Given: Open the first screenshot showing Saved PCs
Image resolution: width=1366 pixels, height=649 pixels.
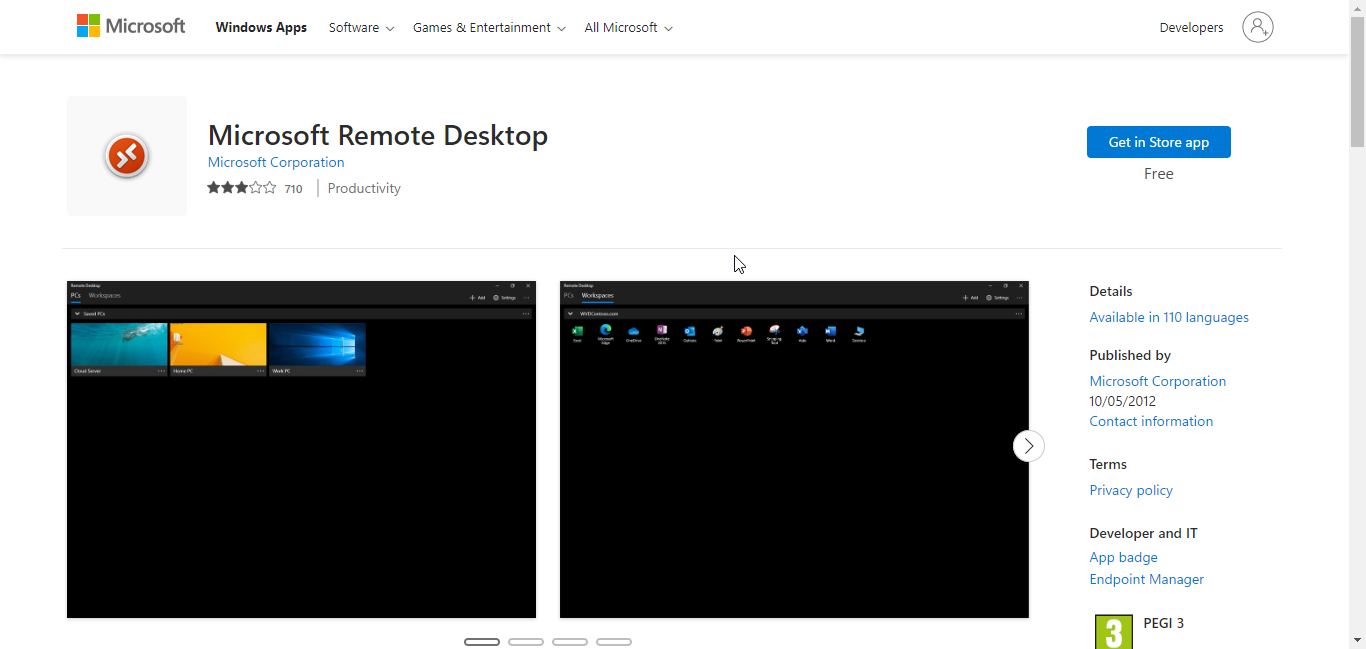Looking at the screenshot, I should tap(301, 449).
